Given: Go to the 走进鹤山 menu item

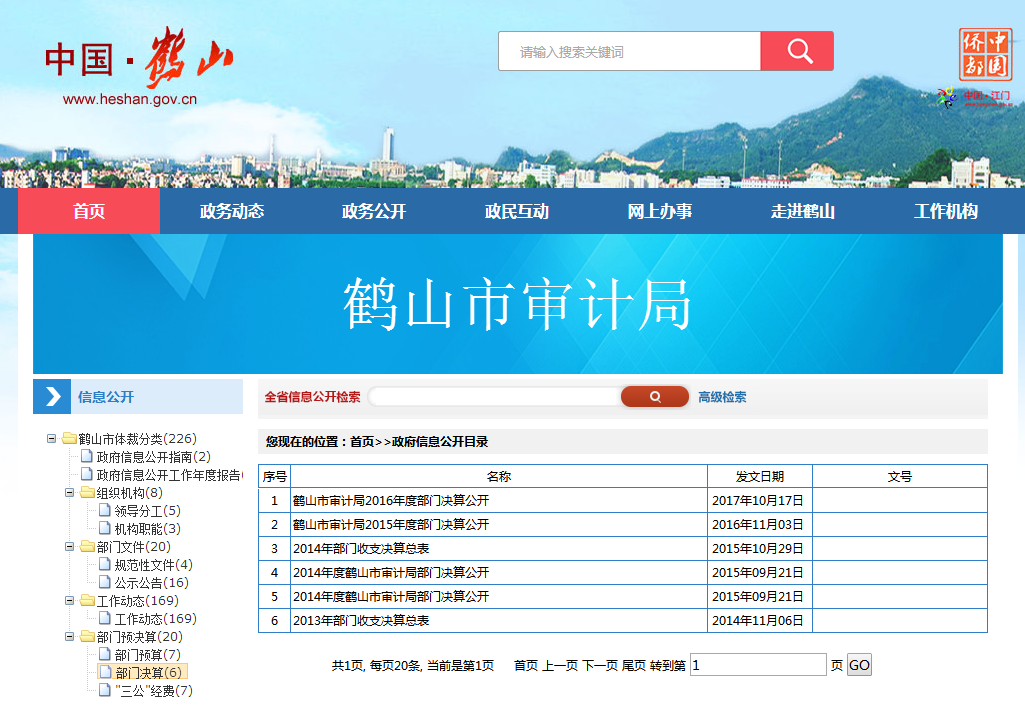Looking at the screenshot, I should tap(802, 211).
